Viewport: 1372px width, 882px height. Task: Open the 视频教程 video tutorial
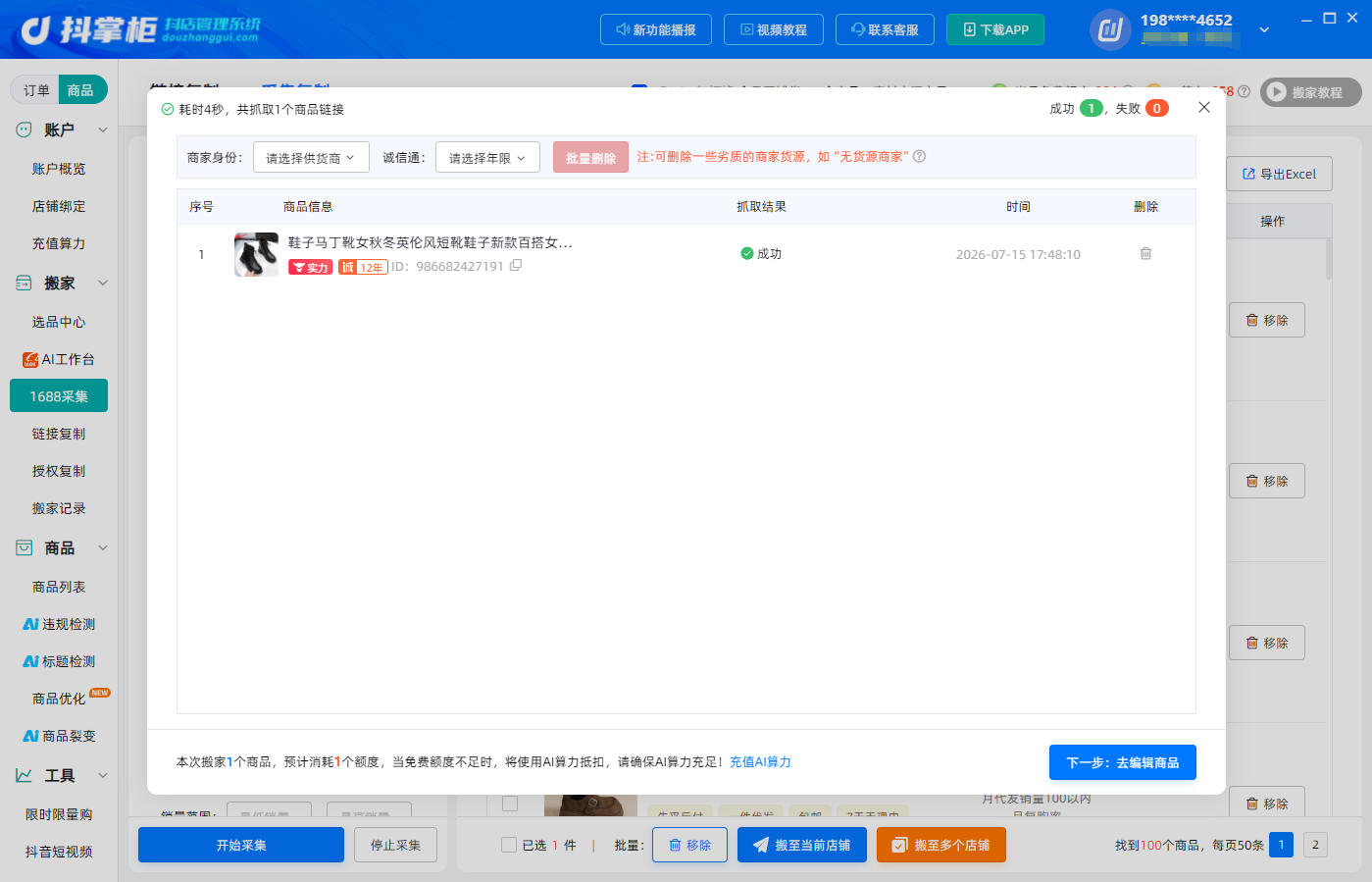click(x=774, y=29)
